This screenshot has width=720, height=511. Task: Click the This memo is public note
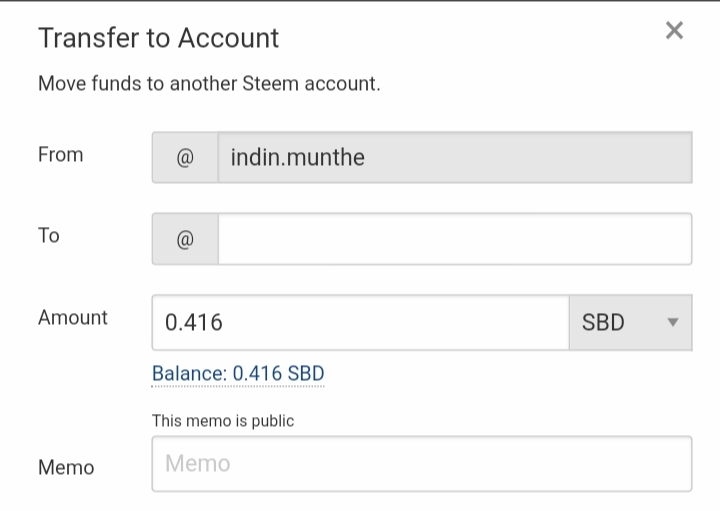(x=223, y=421)
